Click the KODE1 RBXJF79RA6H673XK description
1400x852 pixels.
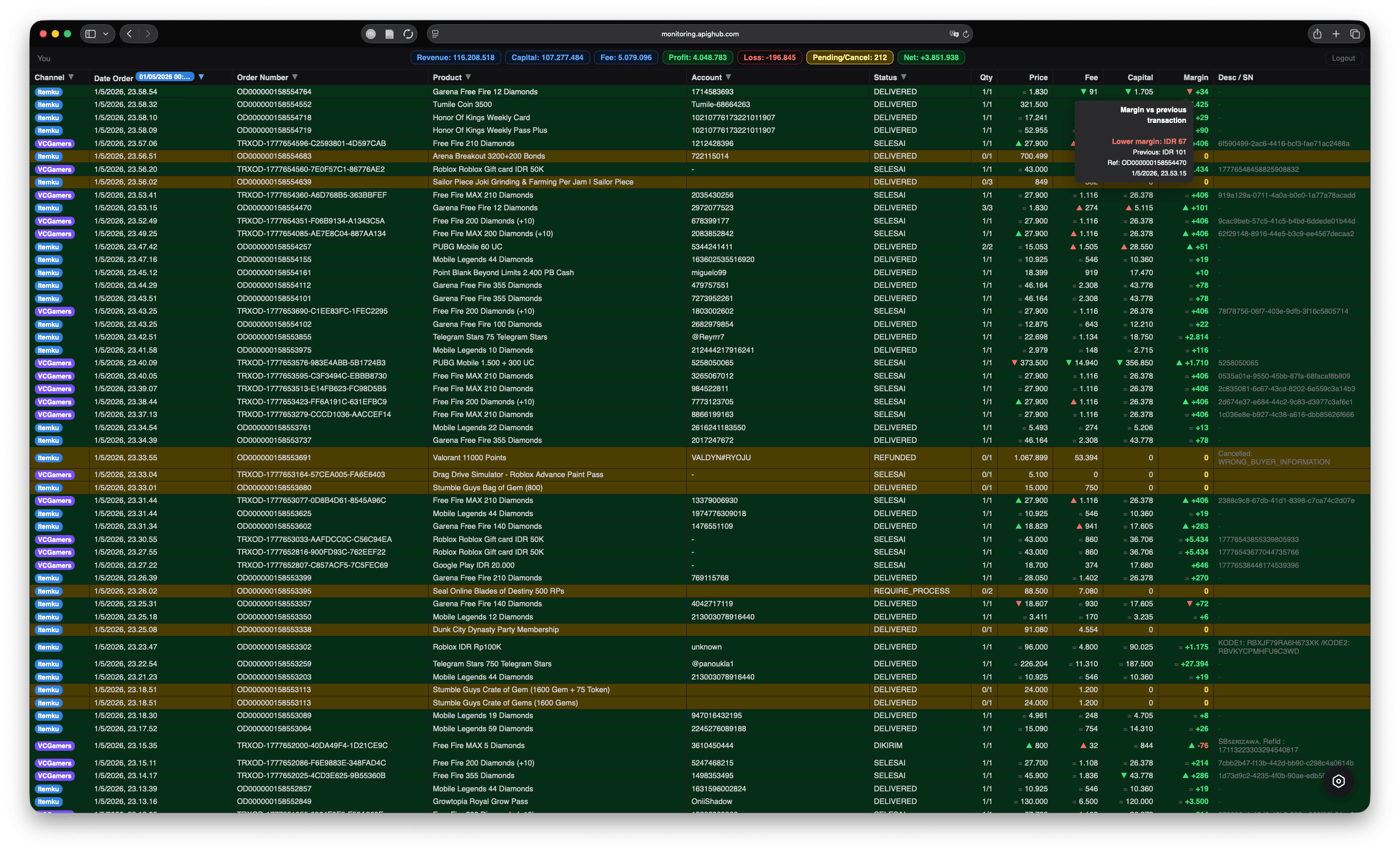(x=1283, y=647)
